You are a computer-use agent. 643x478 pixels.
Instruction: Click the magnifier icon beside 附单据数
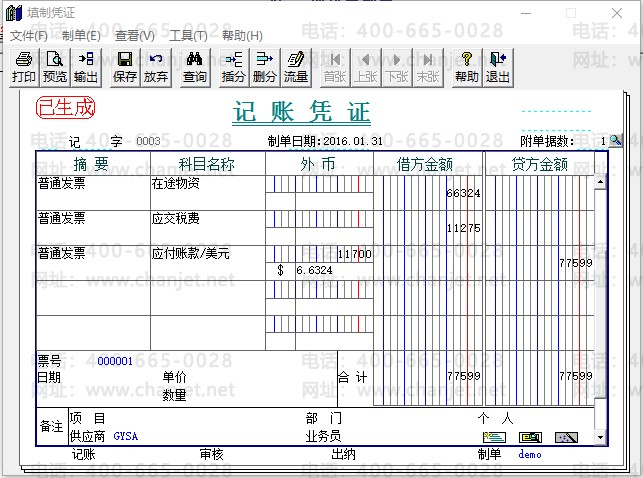coord(615,141)
